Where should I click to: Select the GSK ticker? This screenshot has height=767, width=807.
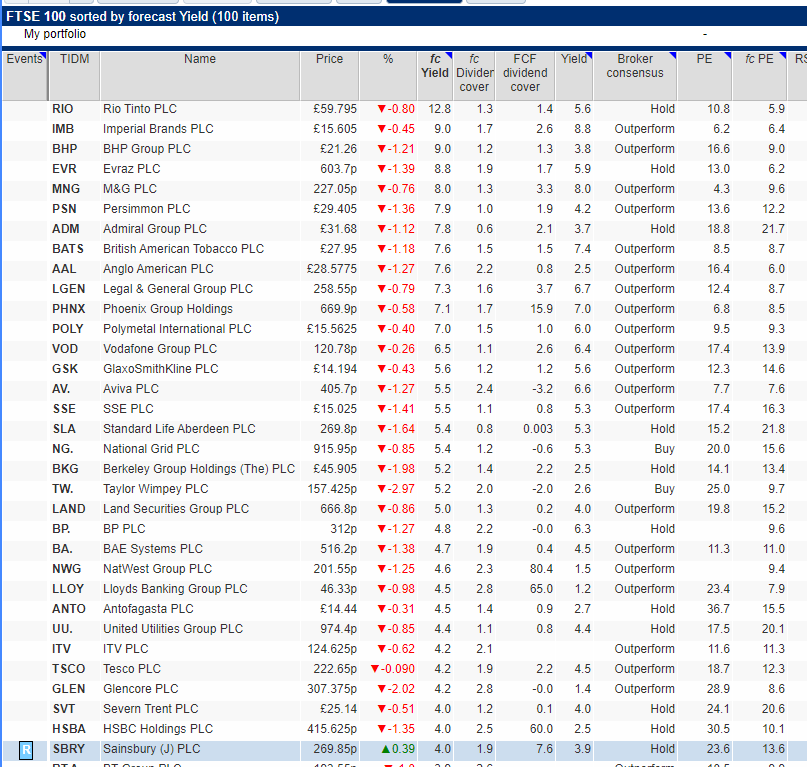click(x=65, y=369)
